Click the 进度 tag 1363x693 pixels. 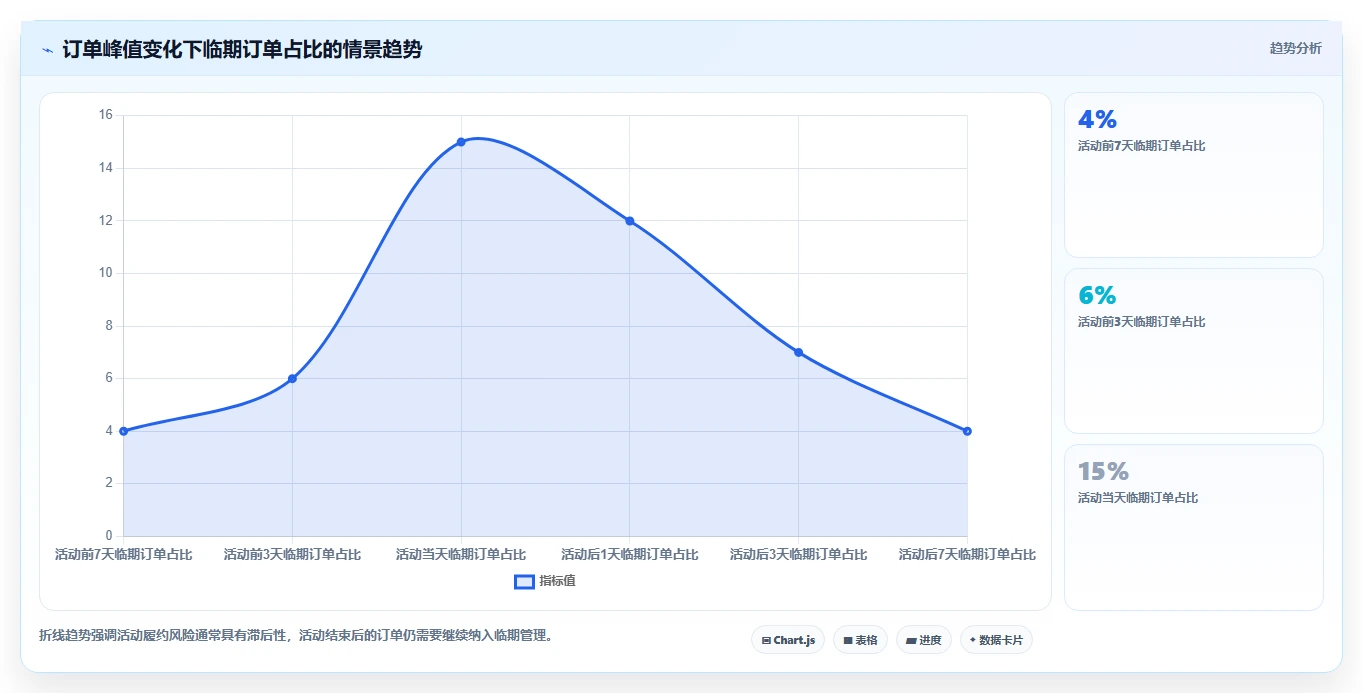924,640
